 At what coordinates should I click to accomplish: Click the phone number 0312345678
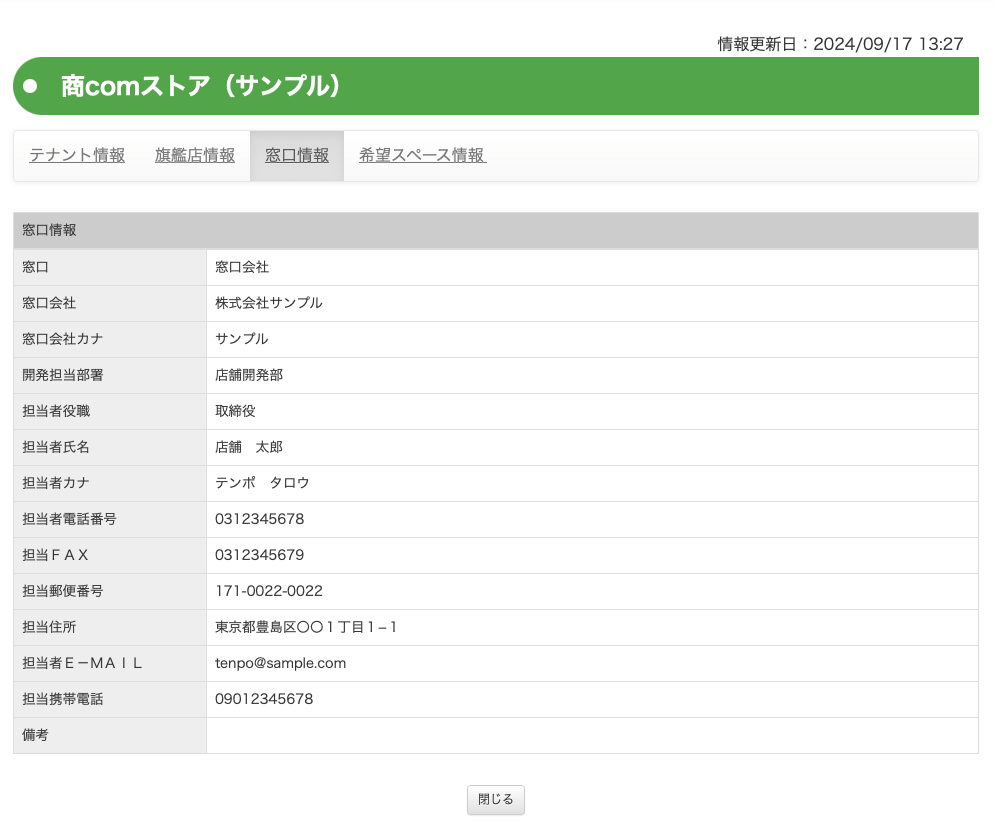click(x=259, y=519)
